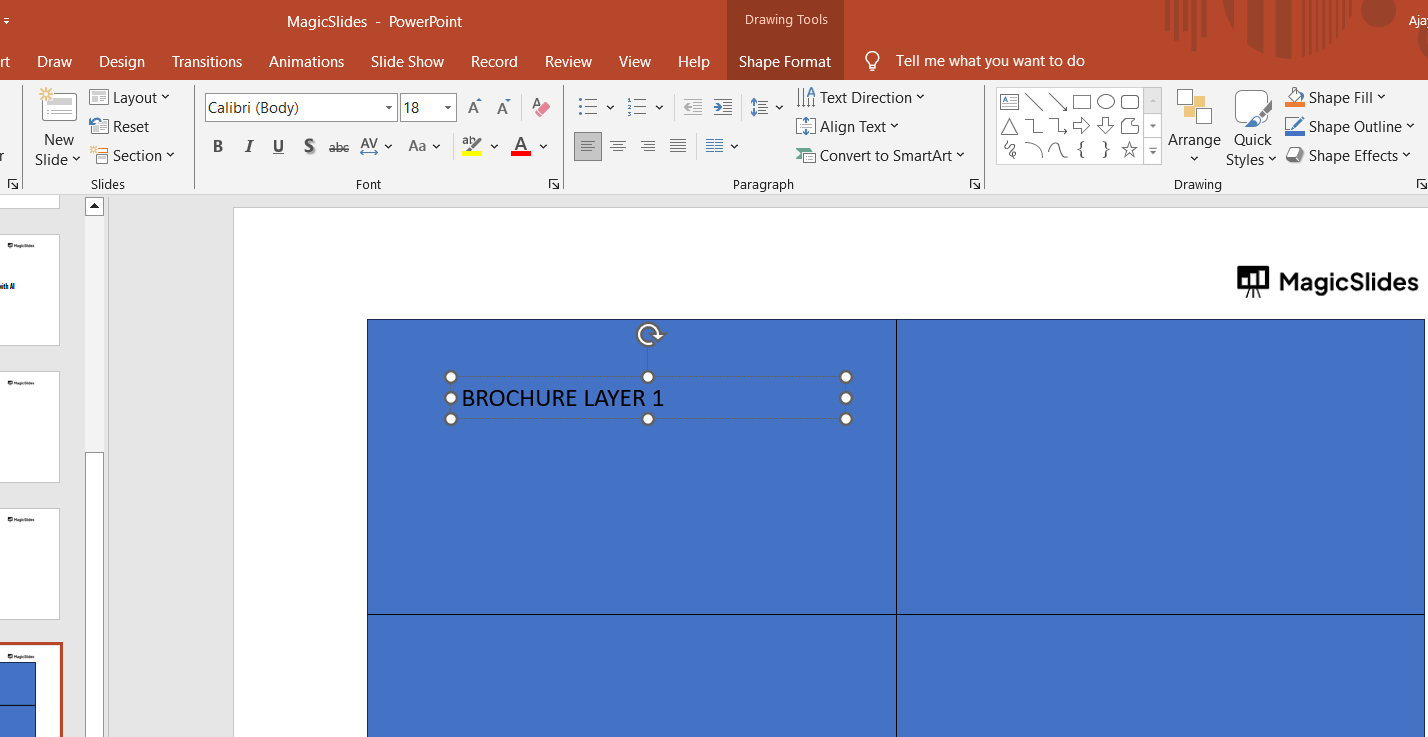
Task: Click the Strikethrough abc icon
Action: (339, 147)
